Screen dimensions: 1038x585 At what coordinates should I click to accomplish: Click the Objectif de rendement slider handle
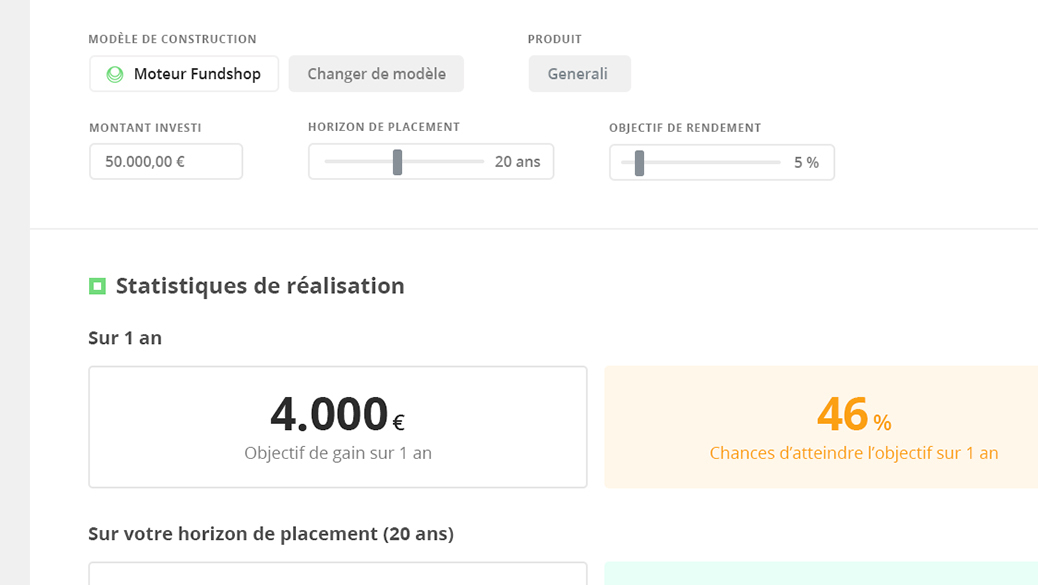tap(639, 163)
